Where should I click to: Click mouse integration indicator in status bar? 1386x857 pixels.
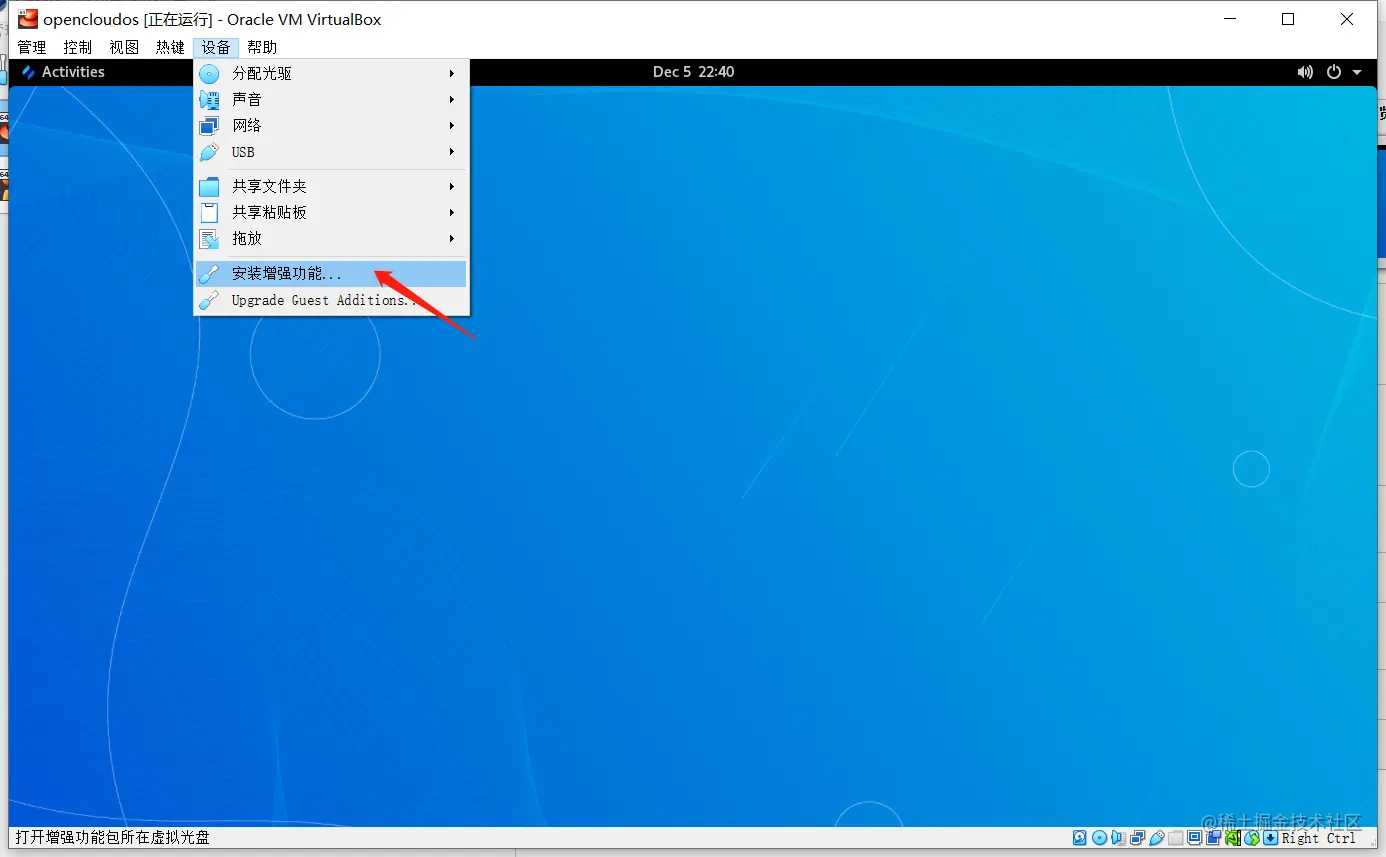click(x=1251, y=838)
